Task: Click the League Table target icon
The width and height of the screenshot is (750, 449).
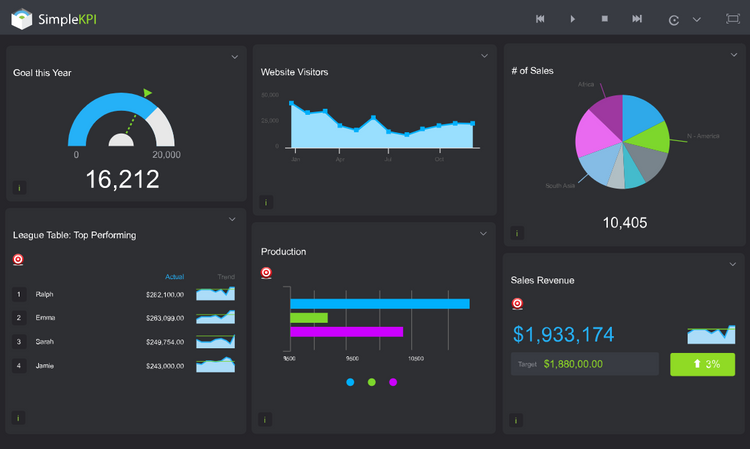Action: coord(18,260)
